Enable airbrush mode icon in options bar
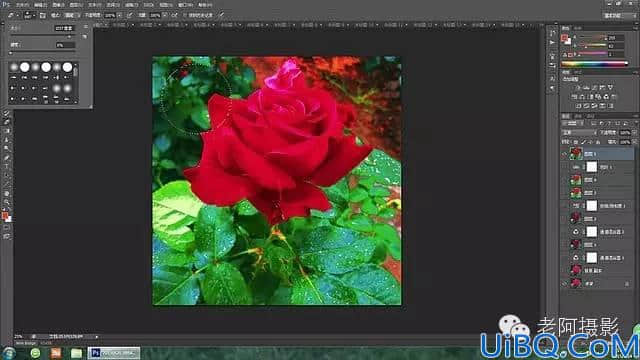 (x=174, y=16)
